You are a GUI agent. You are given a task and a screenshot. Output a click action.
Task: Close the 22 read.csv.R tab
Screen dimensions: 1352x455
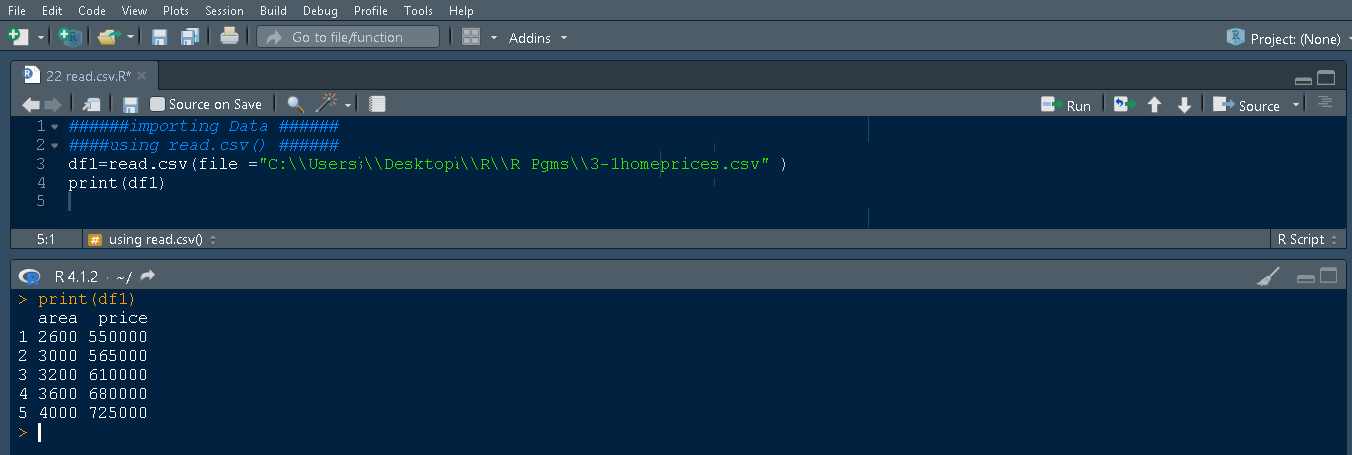click(142, 76)
